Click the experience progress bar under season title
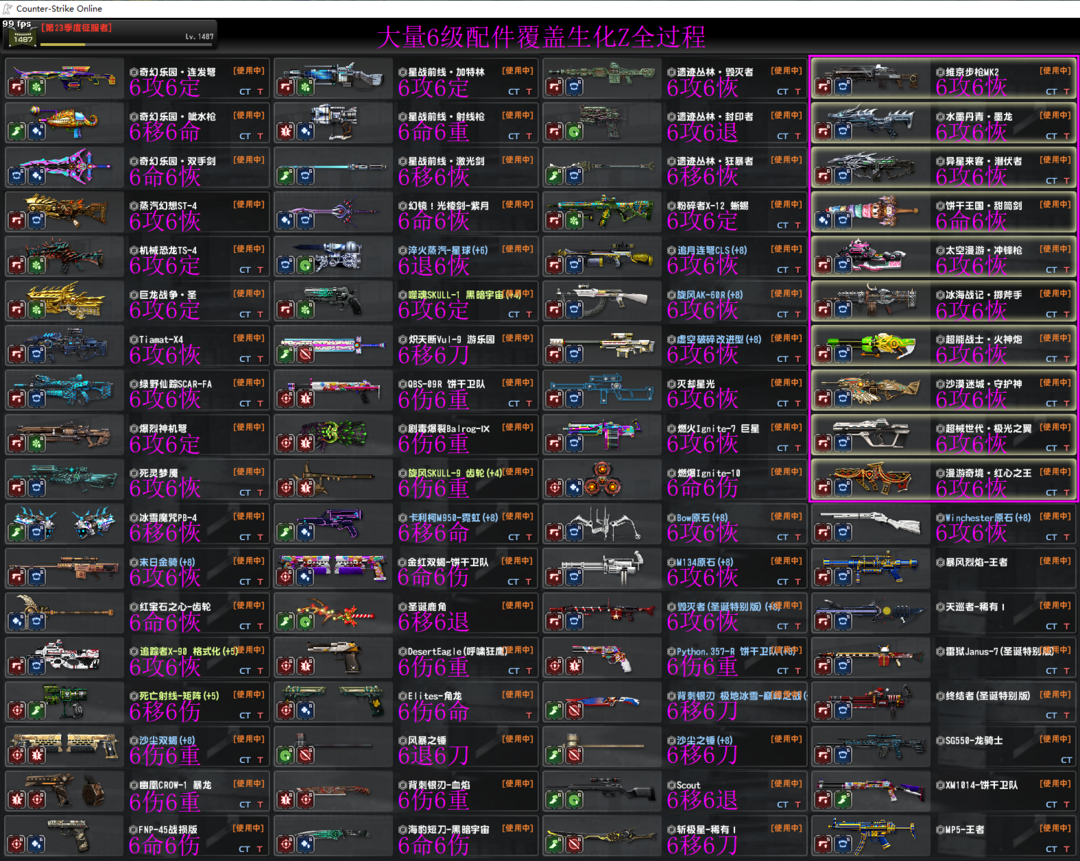This screenshot has height=861, width=1080. coord(127,45)
